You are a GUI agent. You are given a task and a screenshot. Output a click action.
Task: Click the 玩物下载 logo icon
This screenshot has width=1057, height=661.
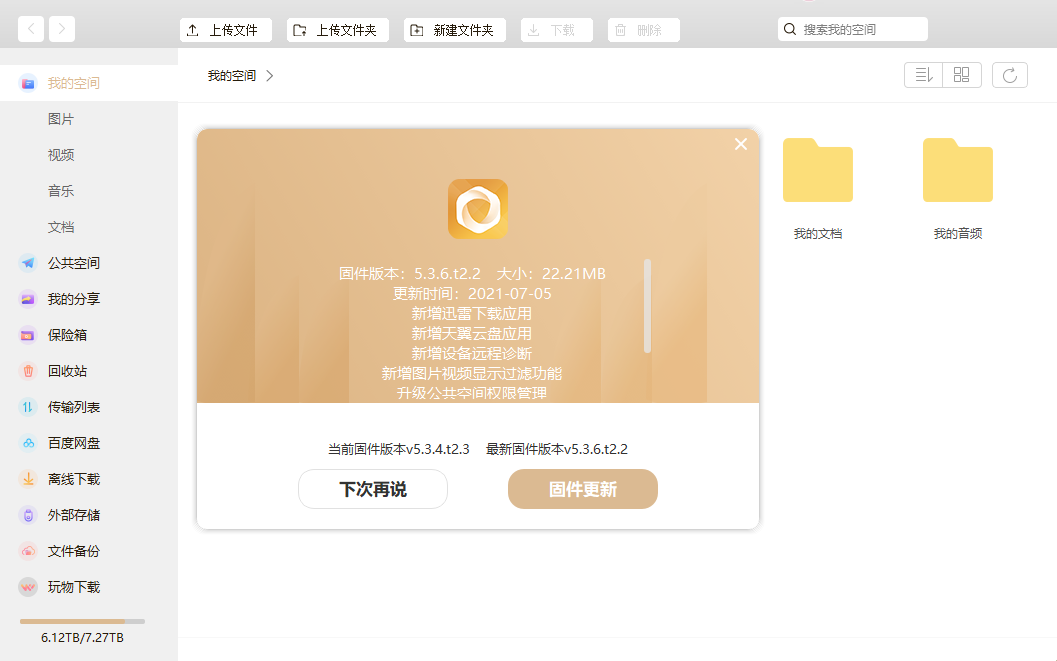[x=28, y=588]
